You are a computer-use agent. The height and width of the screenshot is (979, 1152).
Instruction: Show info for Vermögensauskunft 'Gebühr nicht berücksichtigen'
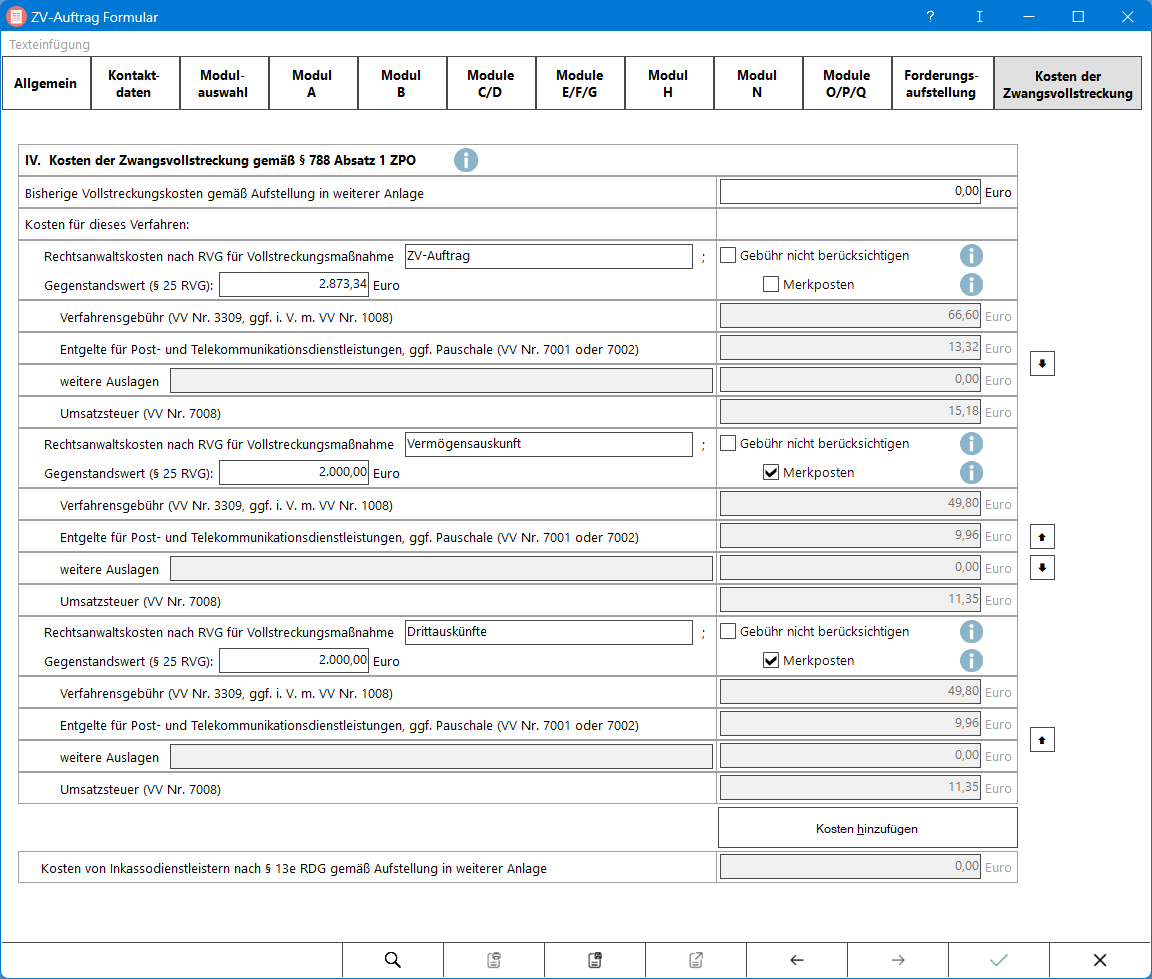click(x=971, y=444)
